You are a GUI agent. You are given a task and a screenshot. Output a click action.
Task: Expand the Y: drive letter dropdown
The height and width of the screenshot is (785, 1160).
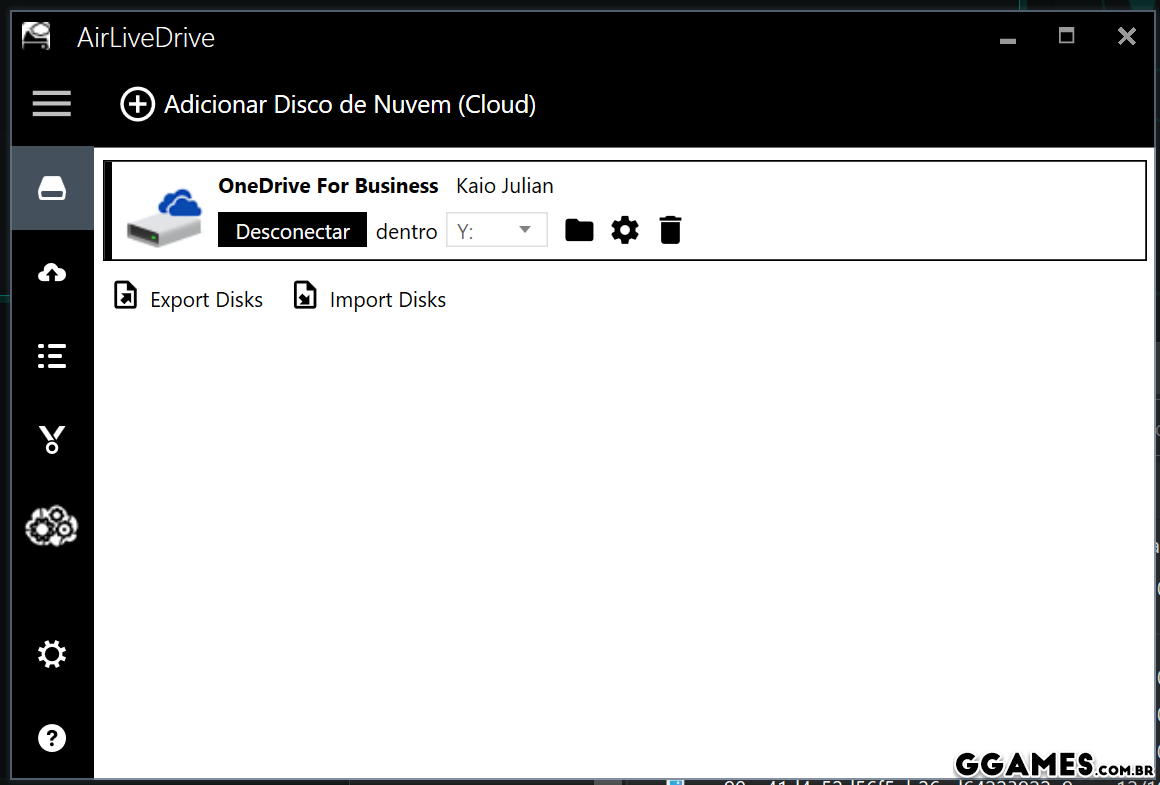(497, 231)
